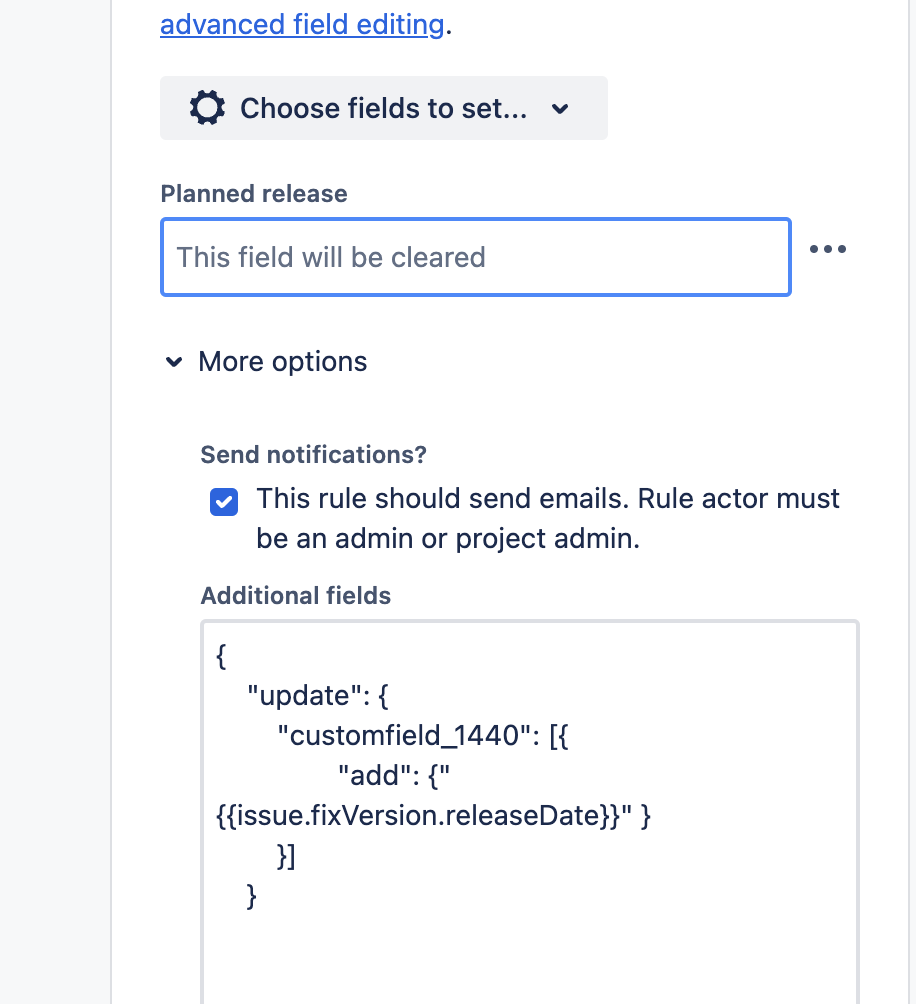This screenshot has height=1004, width=916.
Task: Open the Choose fields to set dropdown
Action: pos(383,108)
